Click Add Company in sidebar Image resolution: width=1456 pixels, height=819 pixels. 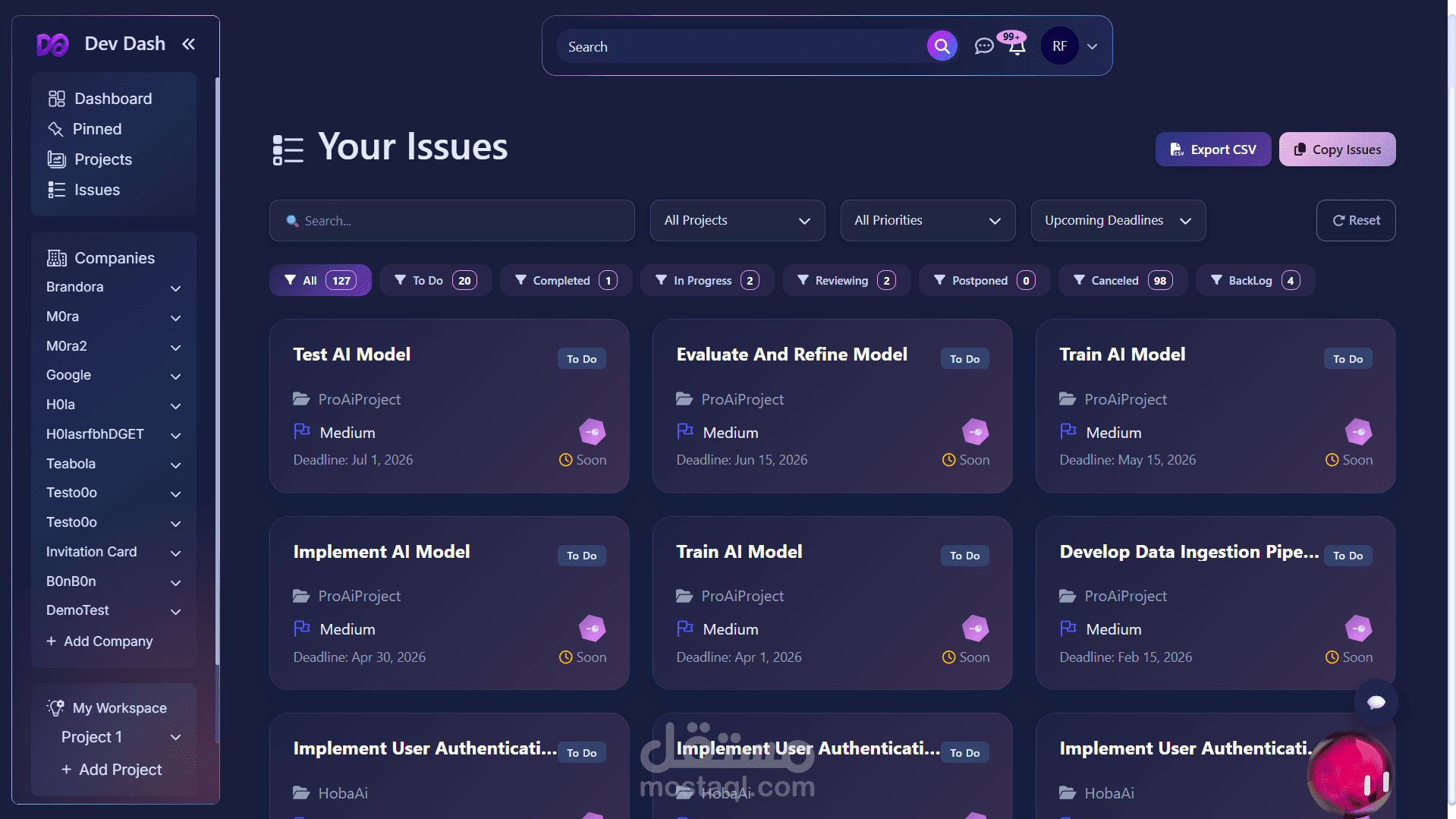(x=99, y=641)
